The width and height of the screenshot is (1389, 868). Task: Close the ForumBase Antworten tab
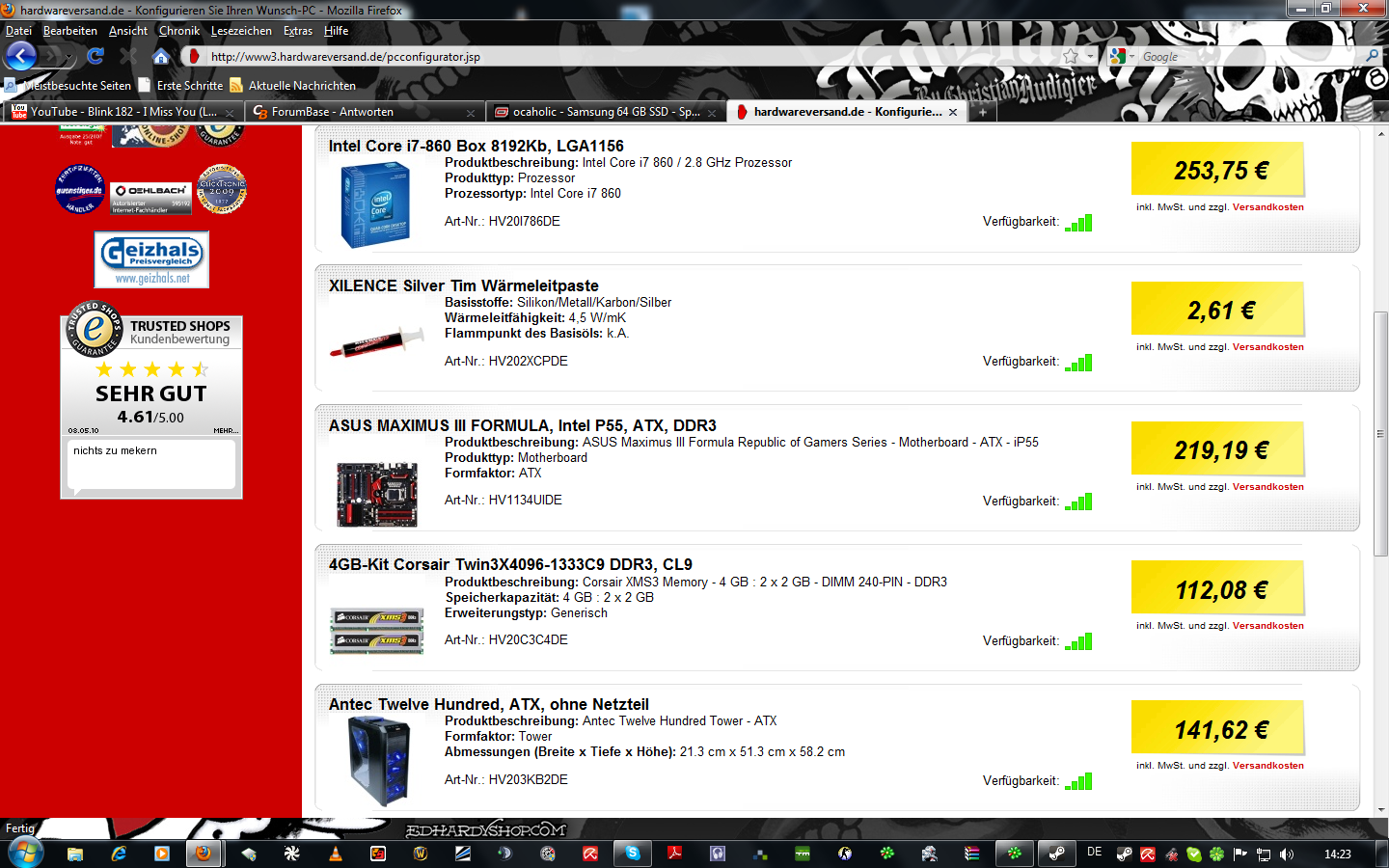tap(471, 113)
